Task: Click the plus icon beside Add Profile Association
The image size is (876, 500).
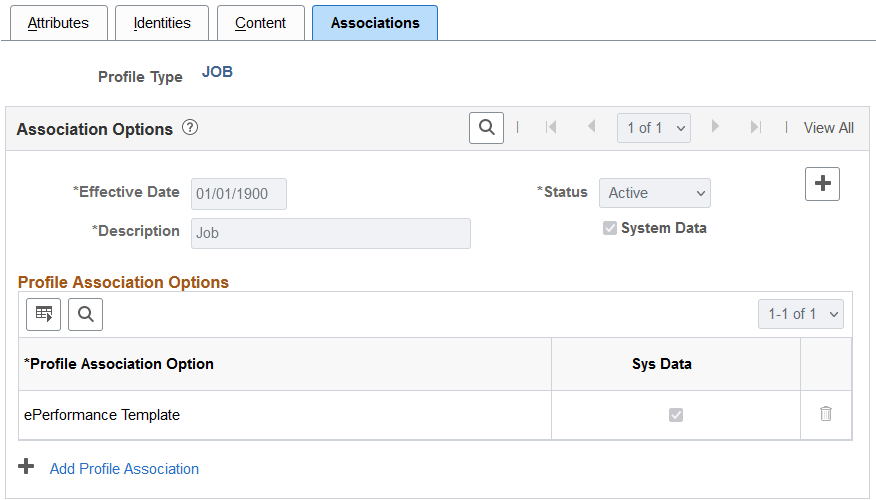Action: pyautogui.click(x=26, y=466)
